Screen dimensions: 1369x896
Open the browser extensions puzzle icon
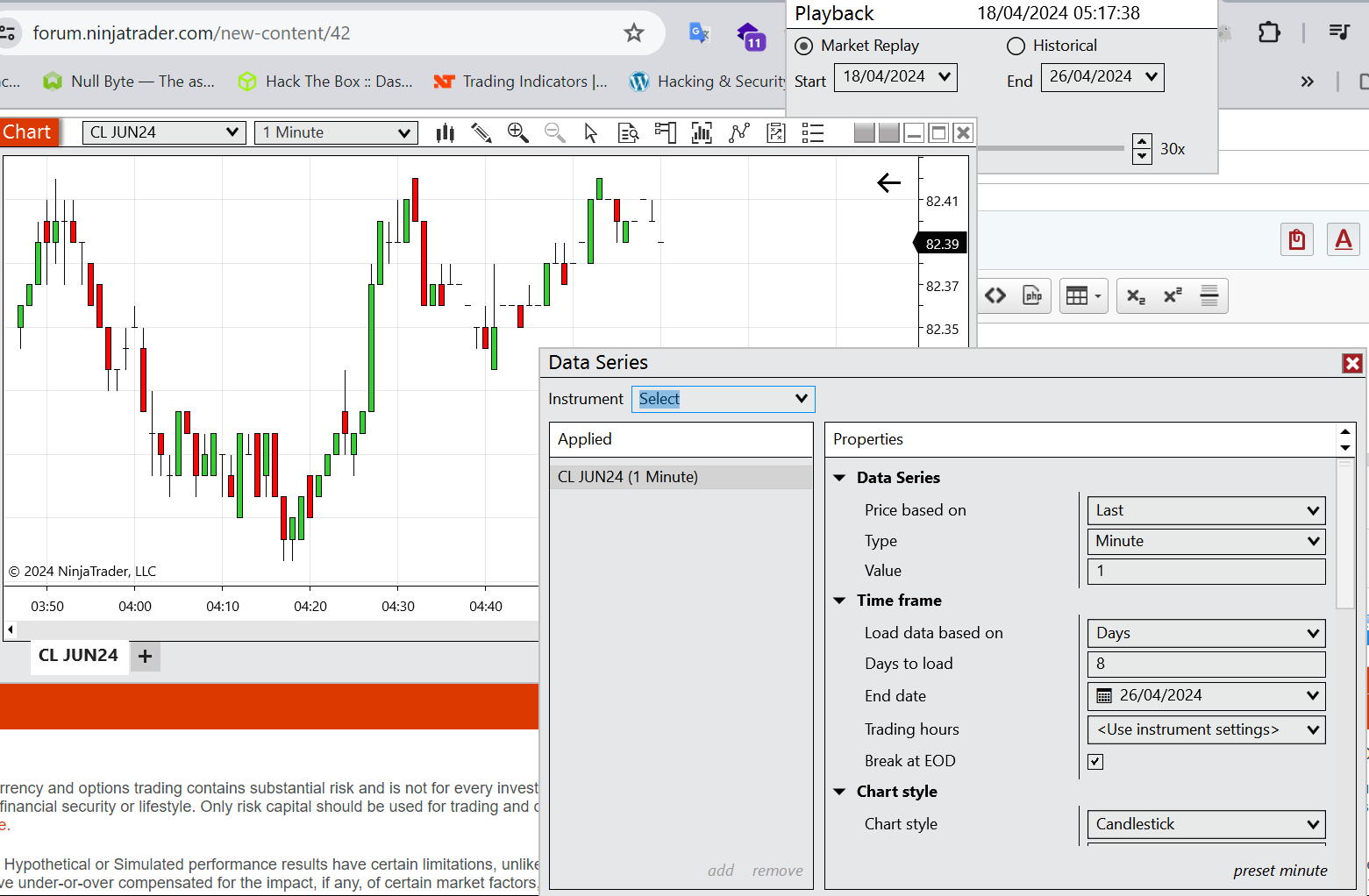pyautogui.click(x=1269, y=33)
